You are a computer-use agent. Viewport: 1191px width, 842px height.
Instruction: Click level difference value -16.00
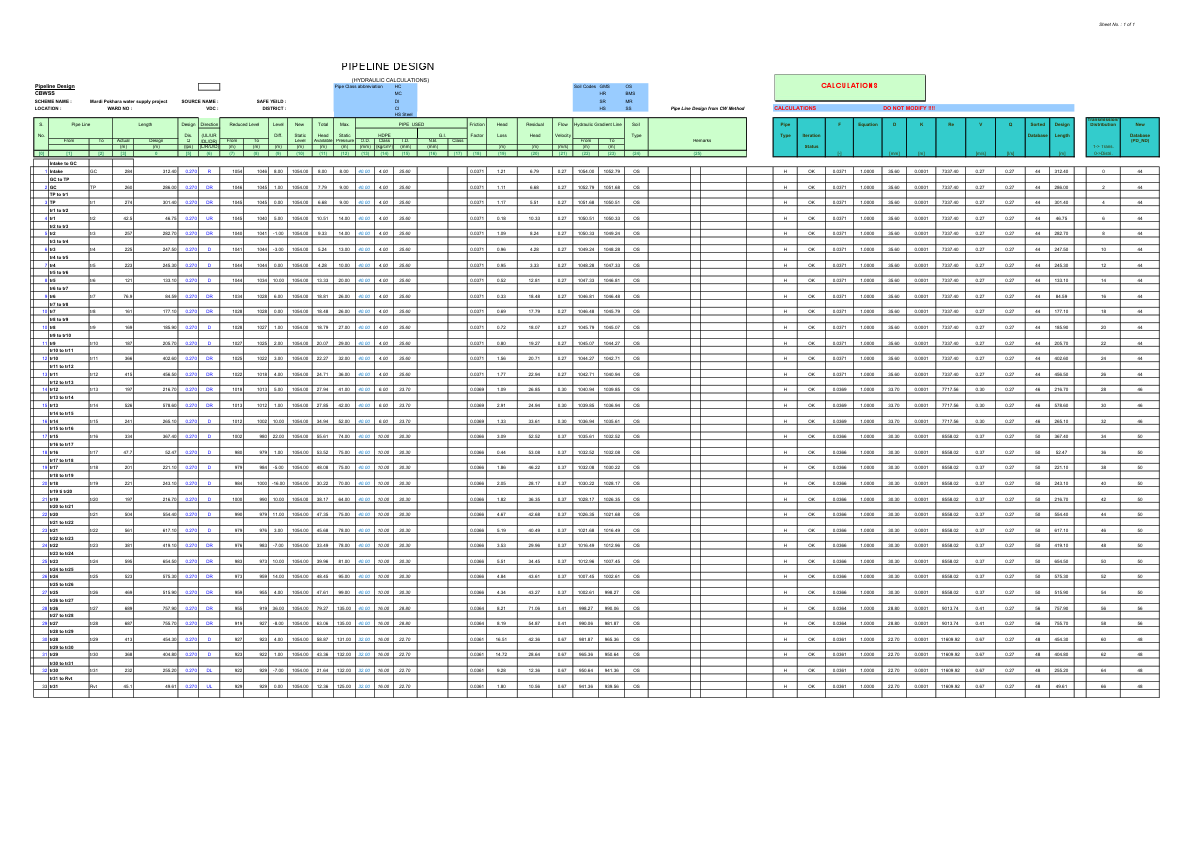[278, 483]
